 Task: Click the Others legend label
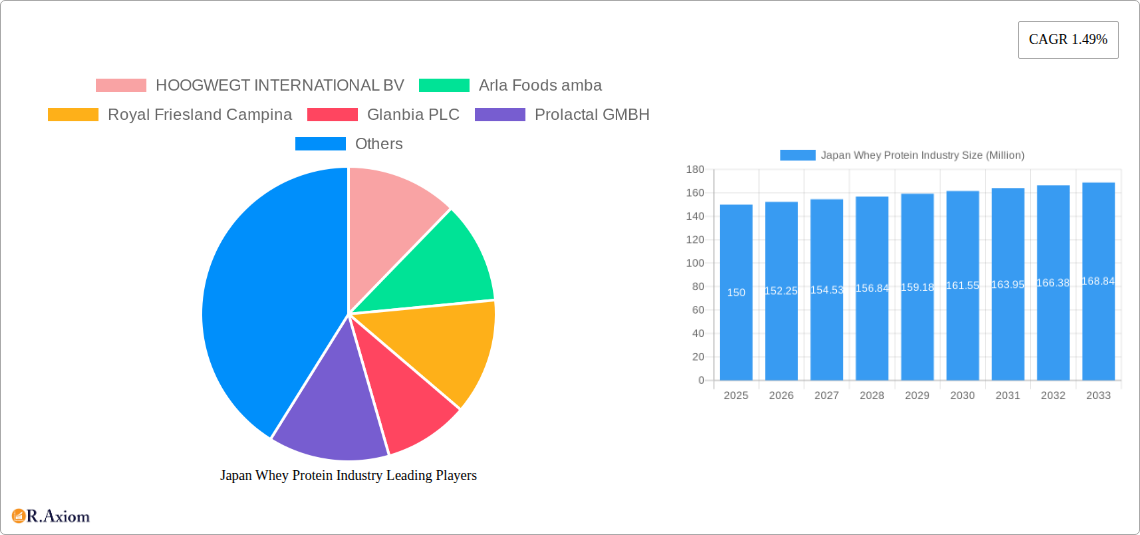[379, 144]
